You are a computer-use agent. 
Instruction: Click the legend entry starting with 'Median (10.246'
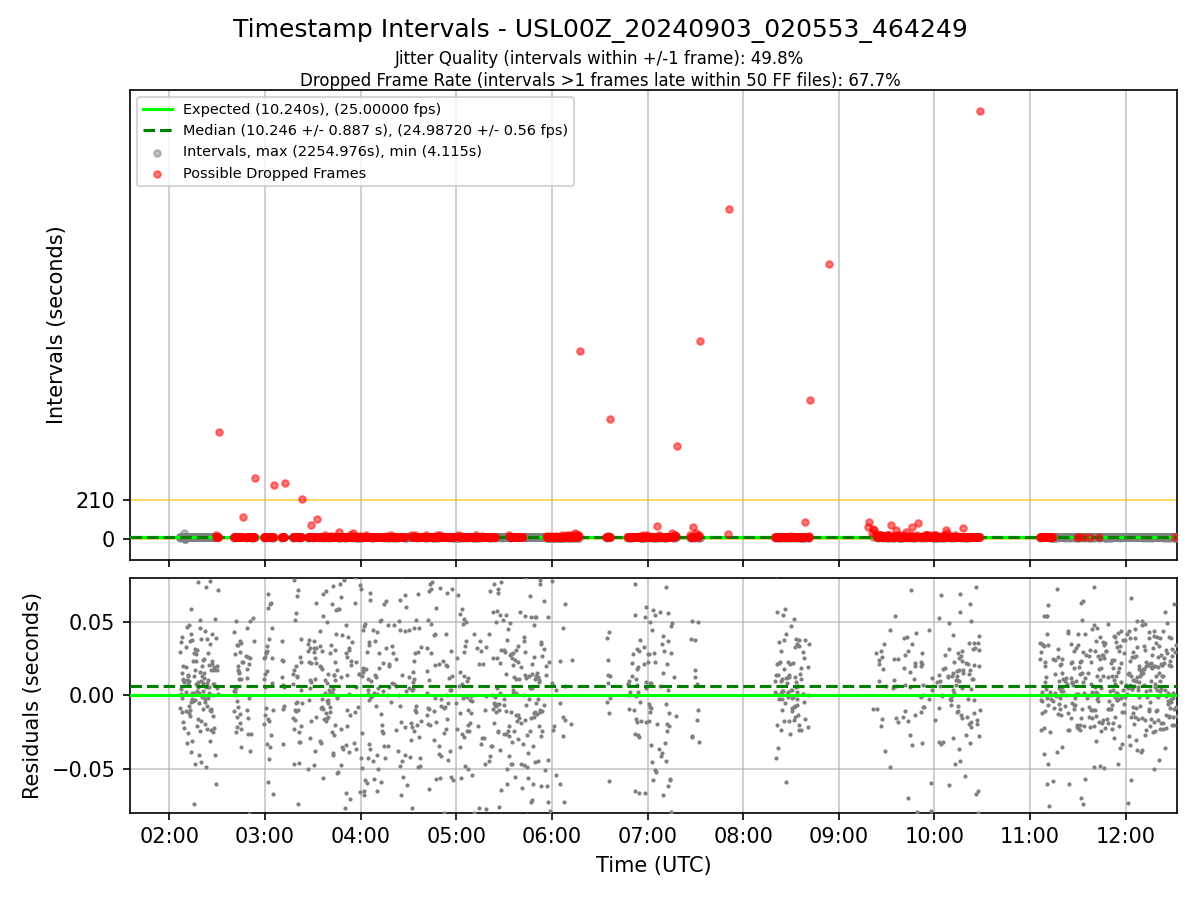(x=375, y=130)
